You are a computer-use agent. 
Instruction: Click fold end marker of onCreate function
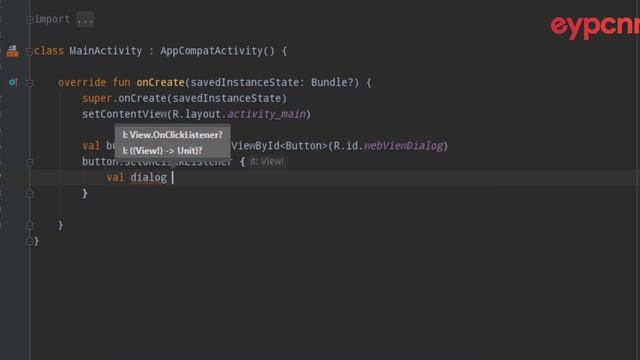29,226
